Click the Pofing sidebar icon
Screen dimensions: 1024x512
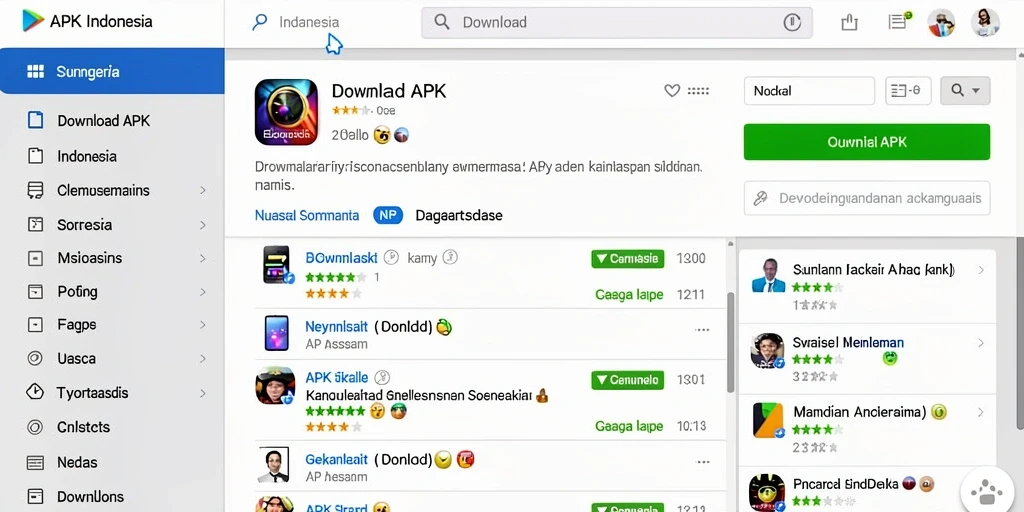coord(35,291)
